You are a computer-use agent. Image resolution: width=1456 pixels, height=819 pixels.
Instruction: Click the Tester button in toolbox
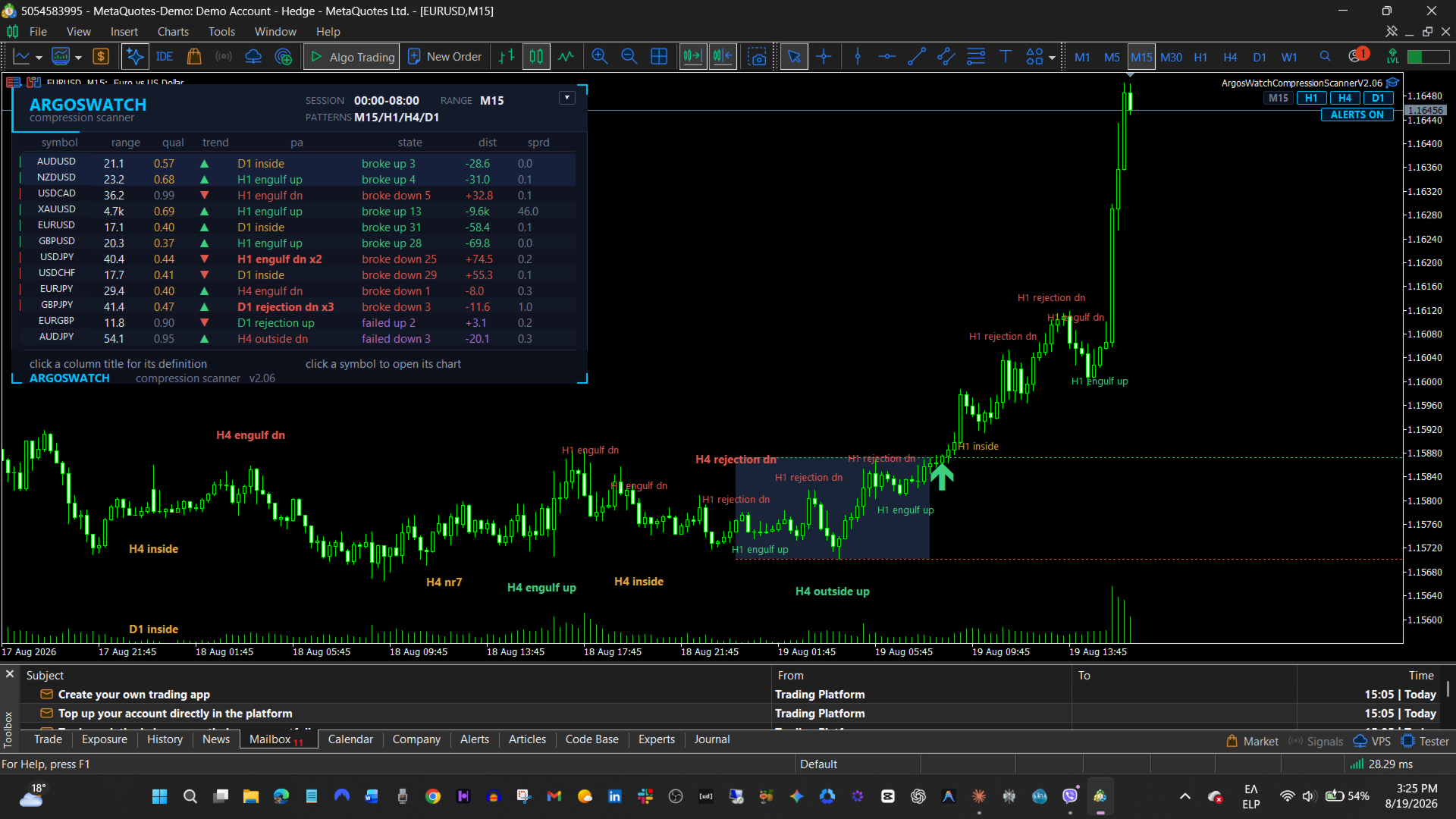[1425, 742]
